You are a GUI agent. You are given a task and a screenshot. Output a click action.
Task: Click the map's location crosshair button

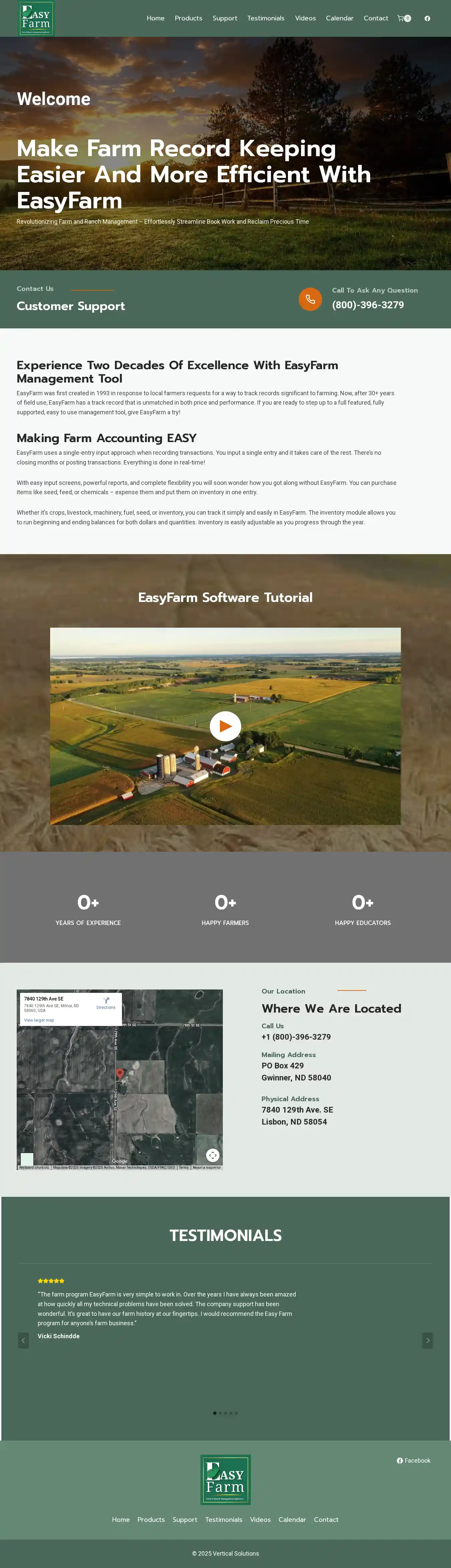pyautogui.click(x=213, y=1155)
